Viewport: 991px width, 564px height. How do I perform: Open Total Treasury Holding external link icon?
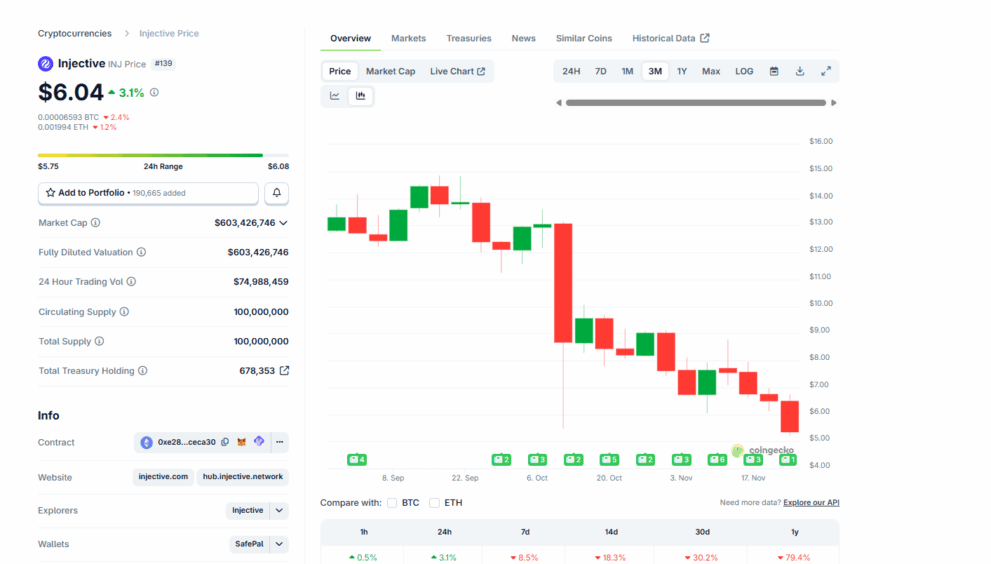284,371
